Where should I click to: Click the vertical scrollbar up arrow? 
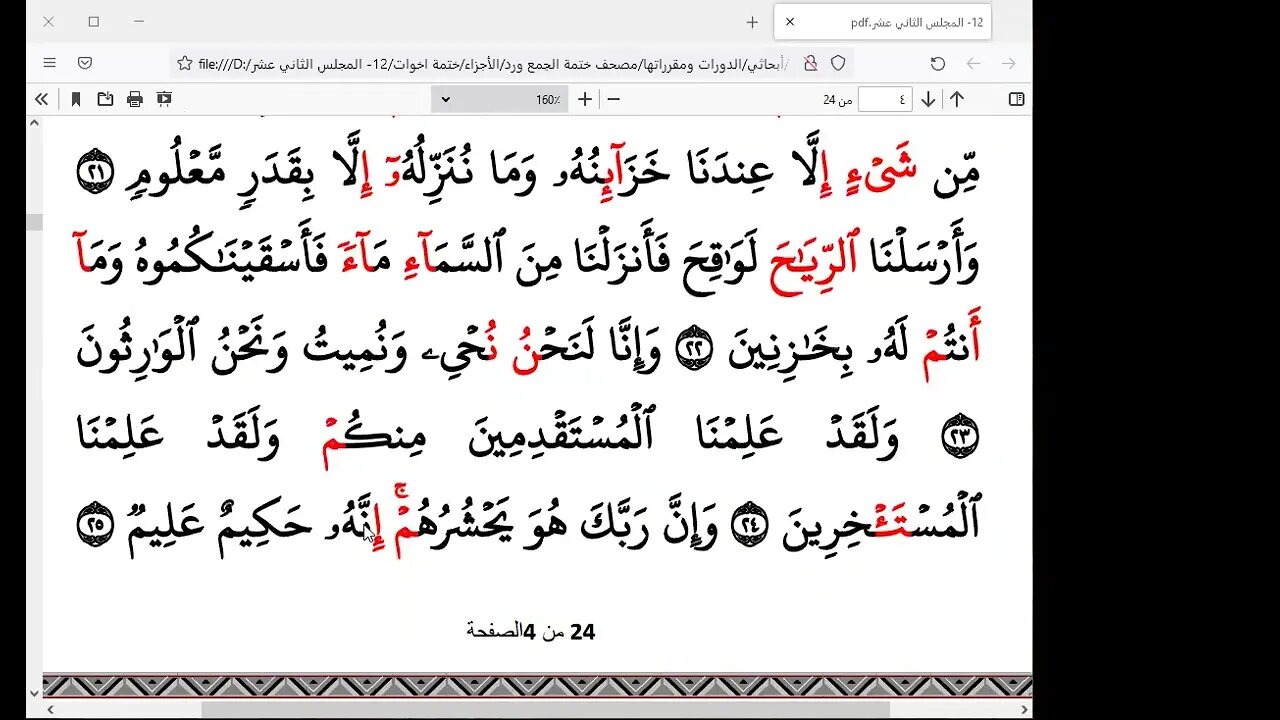tap(34, 122)
